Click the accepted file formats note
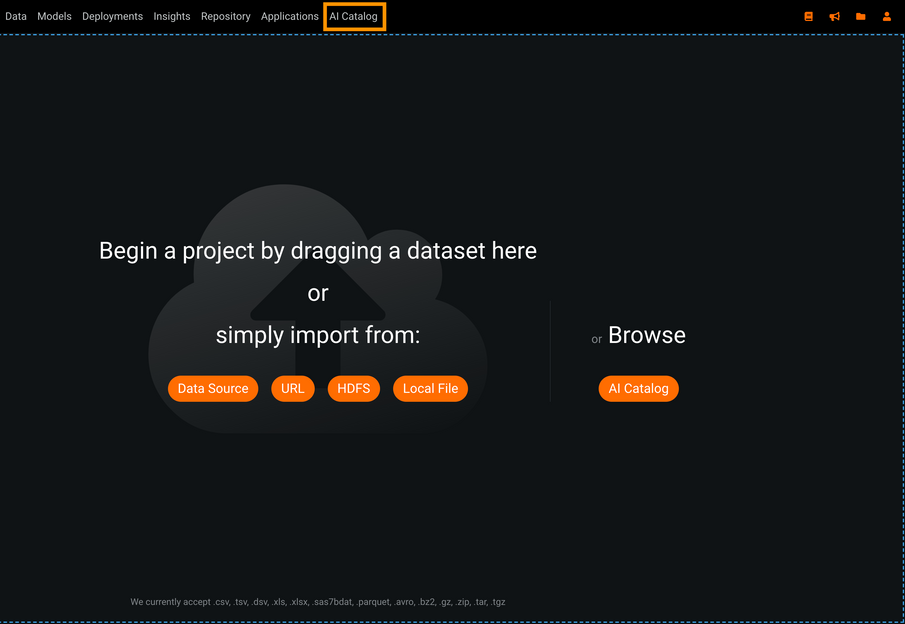The height and width of the screenshot is (624, 905). click(x=318, y=602)
